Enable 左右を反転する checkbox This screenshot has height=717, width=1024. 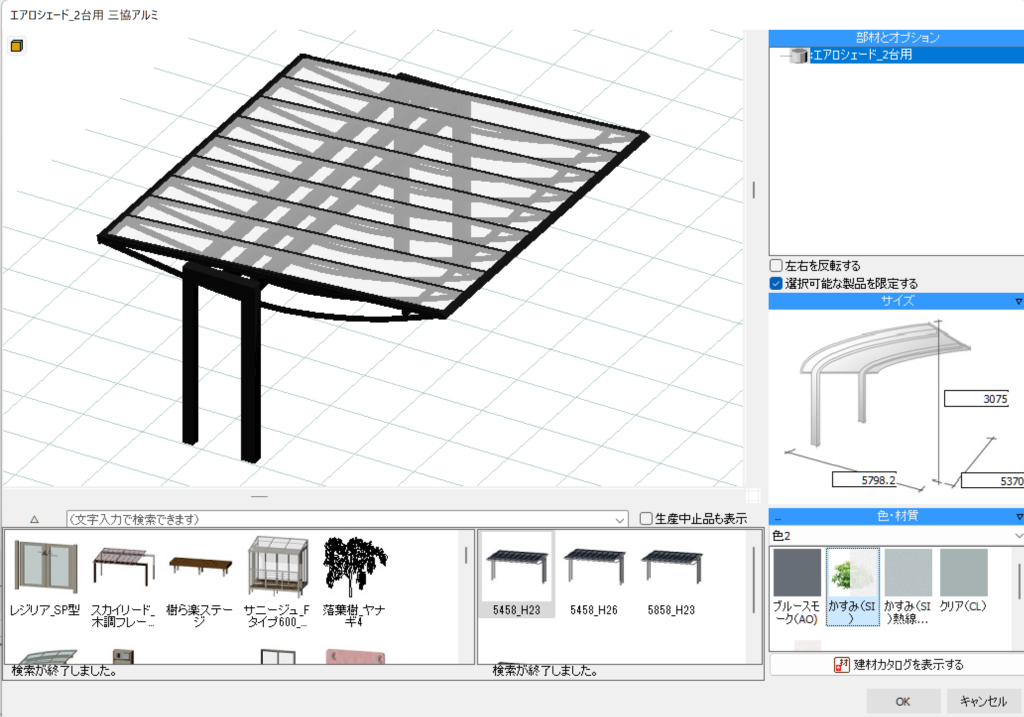[776, 266]
